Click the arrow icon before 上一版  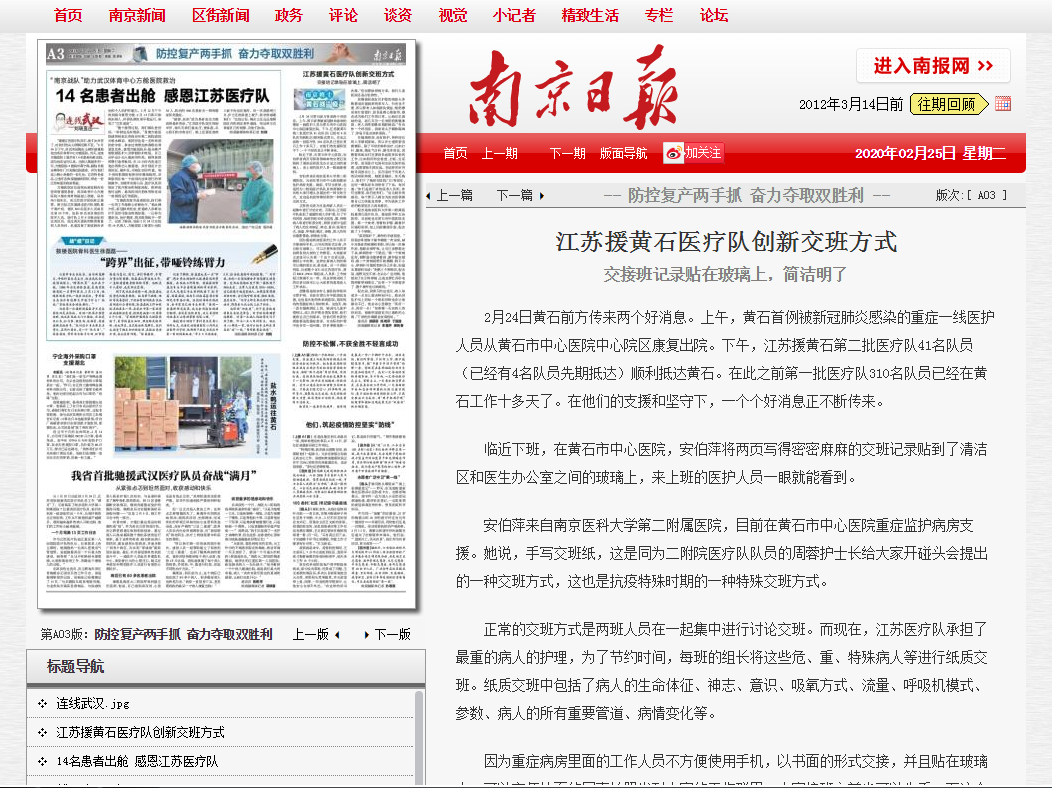[336, 633]
